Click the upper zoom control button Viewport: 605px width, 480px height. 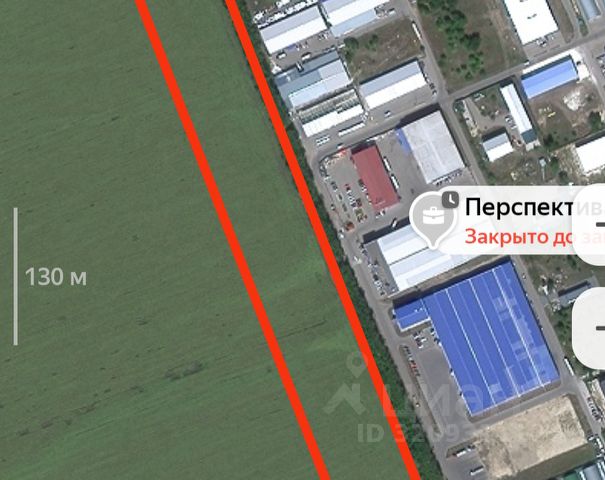[590, 225]
